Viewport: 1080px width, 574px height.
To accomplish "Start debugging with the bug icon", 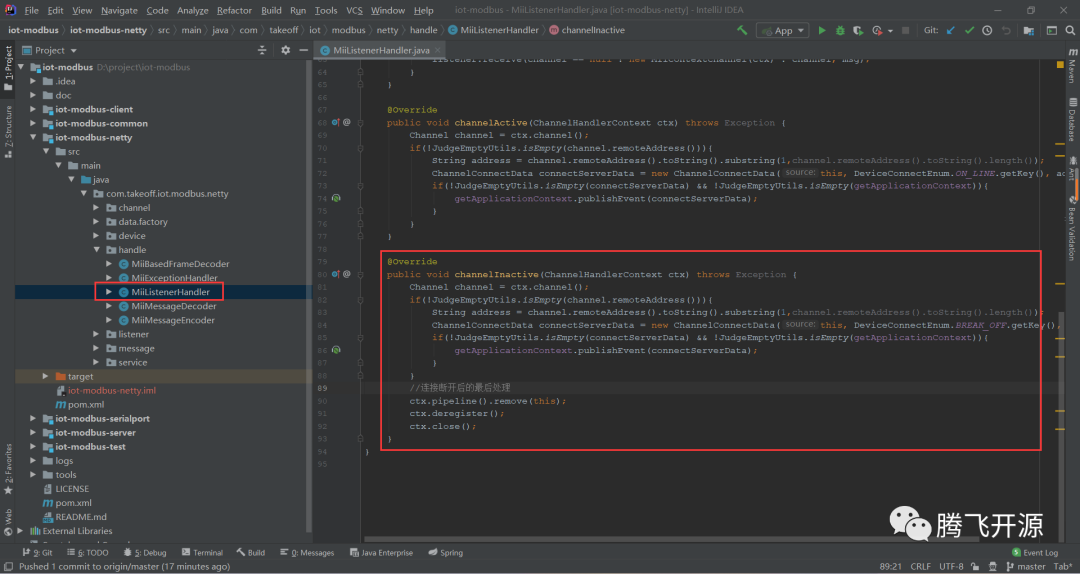I will (x=839, y=30).
